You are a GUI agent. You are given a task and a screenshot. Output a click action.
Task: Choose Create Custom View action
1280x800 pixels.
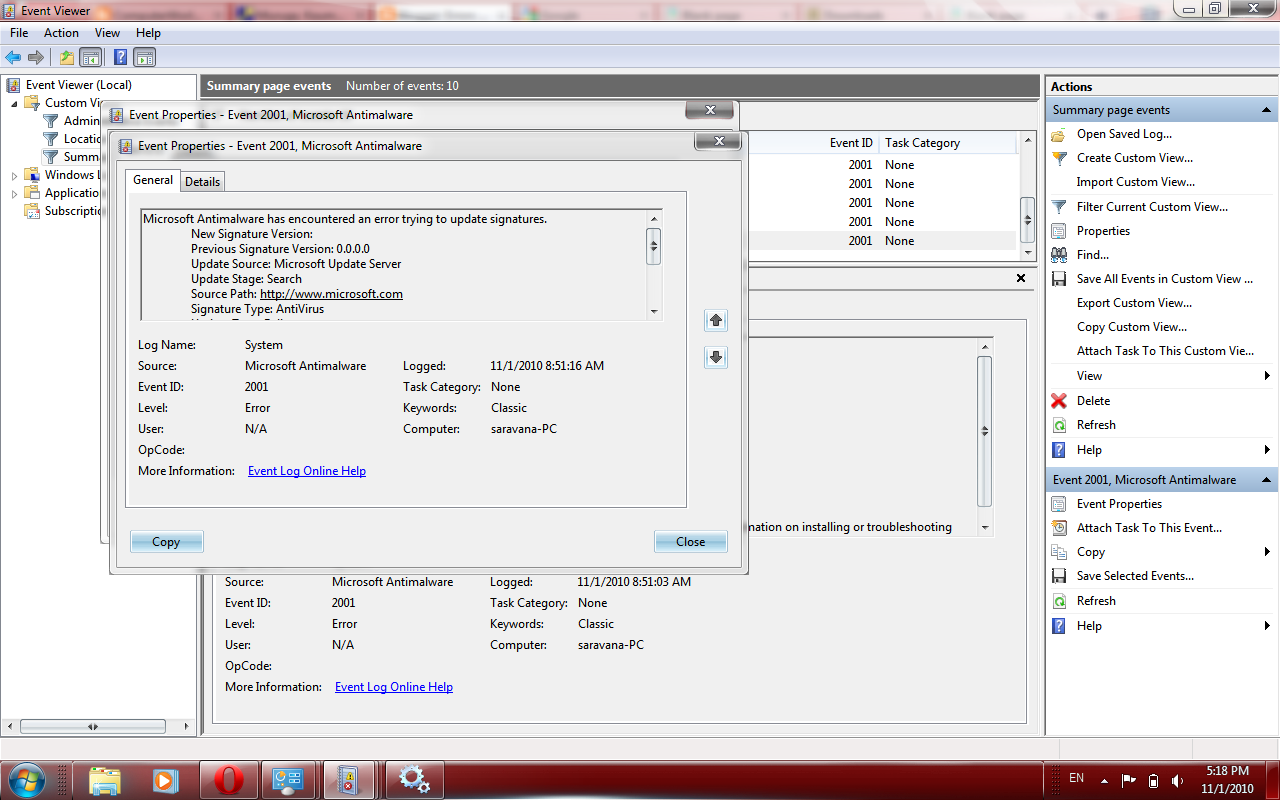(x=1135, y=158)
